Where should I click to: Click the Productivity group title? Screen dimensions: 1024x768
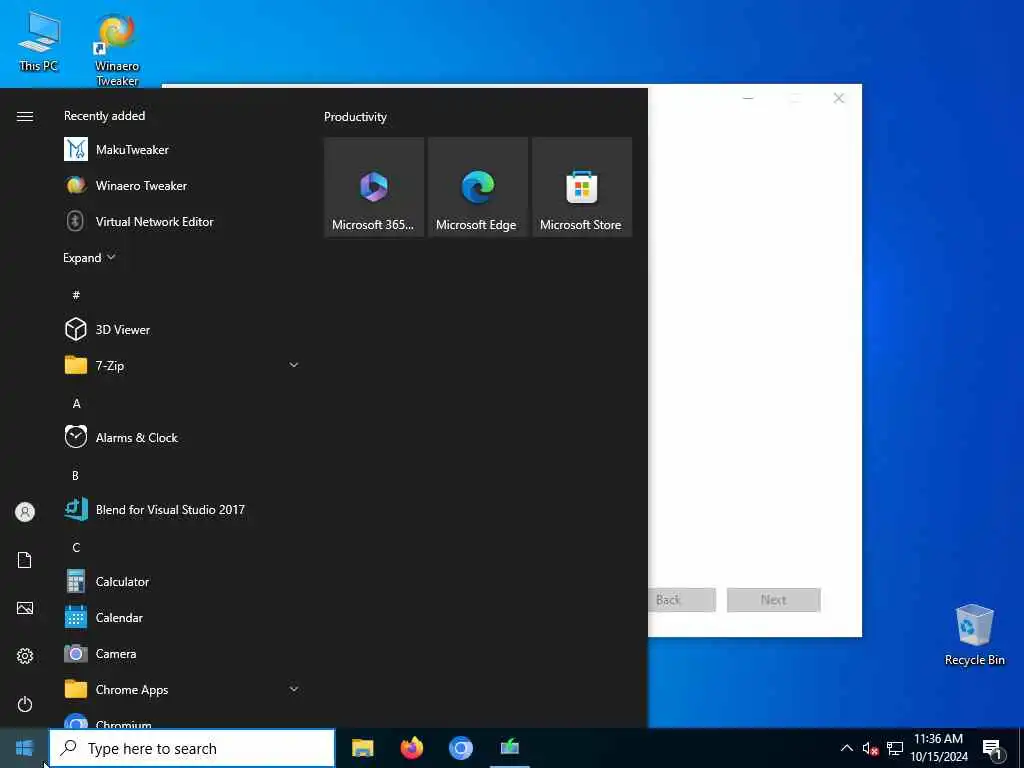point(355,117)
